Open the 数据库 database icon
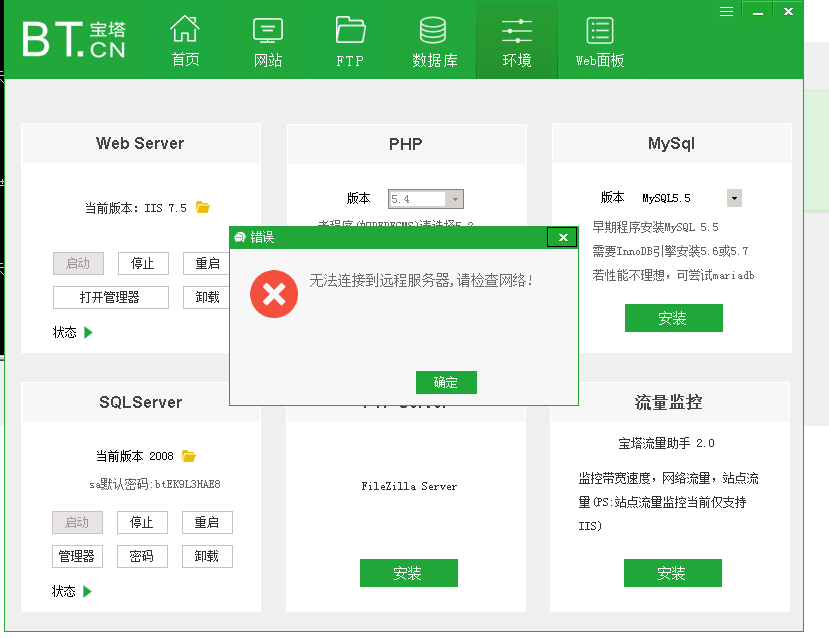Screen dimensions: 829x638 pos(433,30)
